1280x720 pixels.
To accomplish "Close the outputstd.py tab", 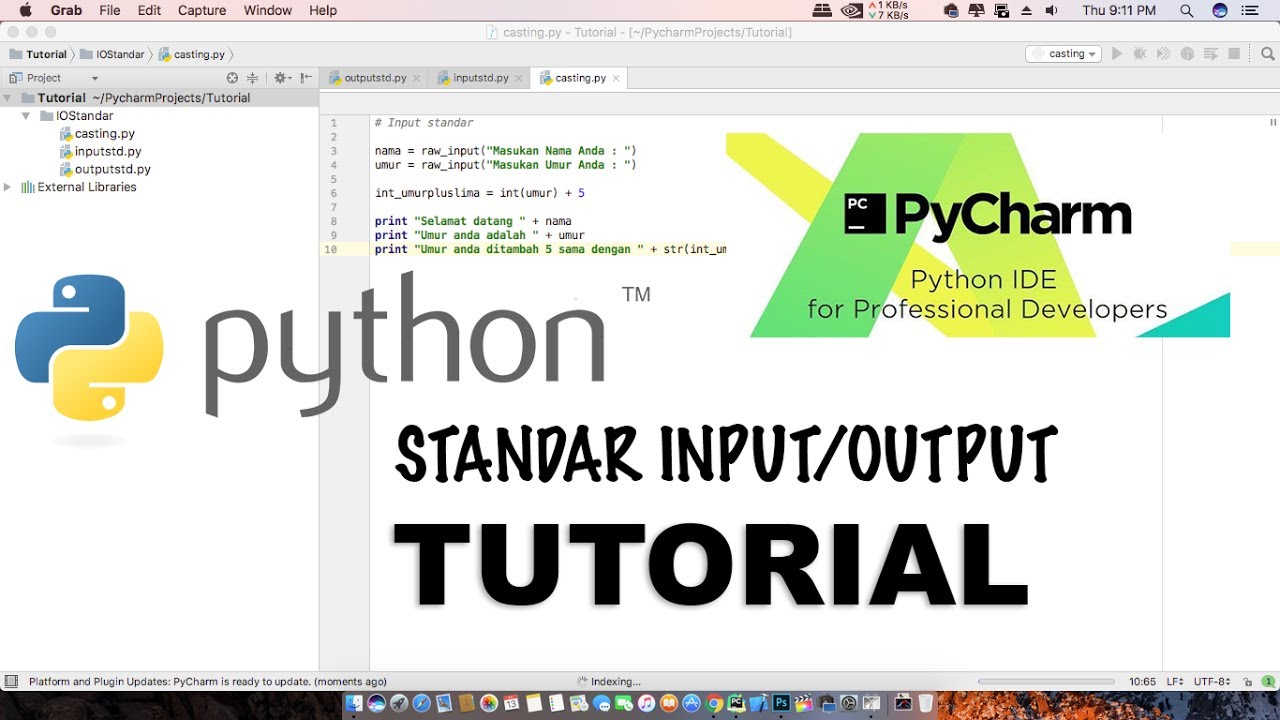I will [416, 78].
